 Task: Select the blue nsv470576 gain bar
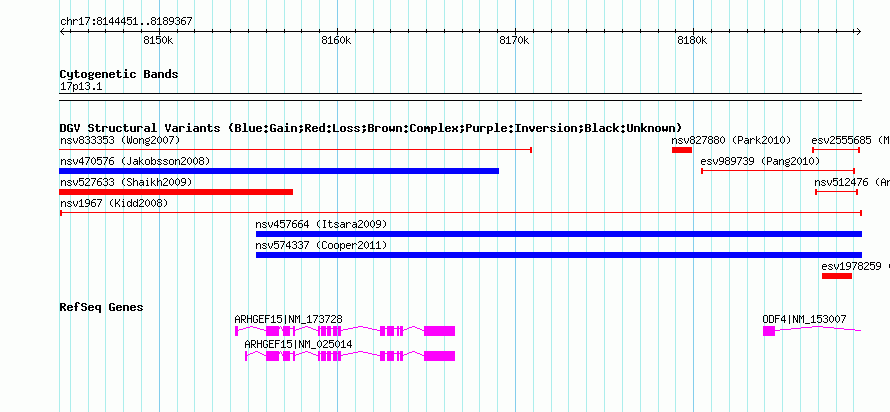pyautogui.click(x=279, y=171)
